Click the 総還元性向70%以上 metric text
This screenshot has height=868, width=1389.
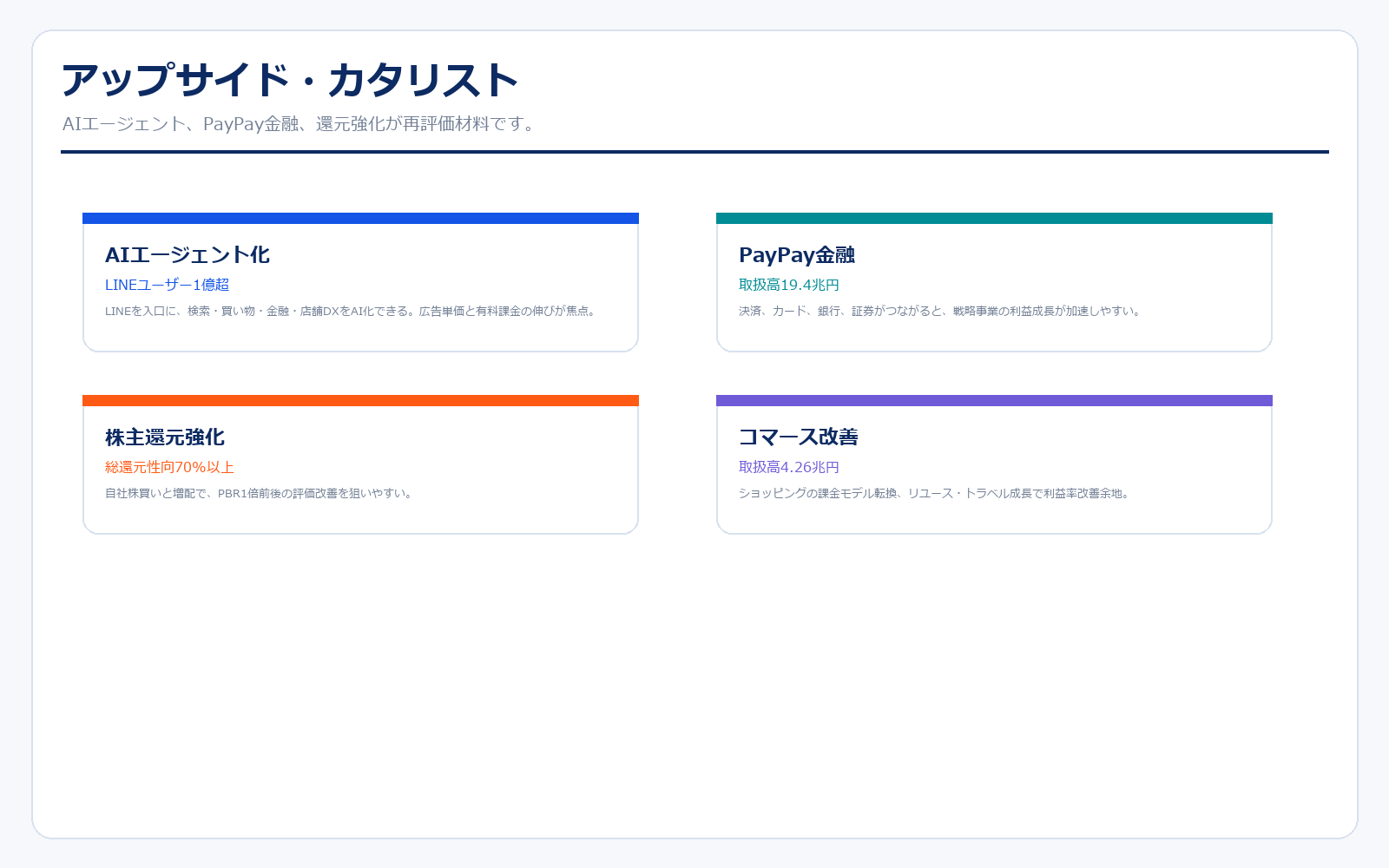170,467
